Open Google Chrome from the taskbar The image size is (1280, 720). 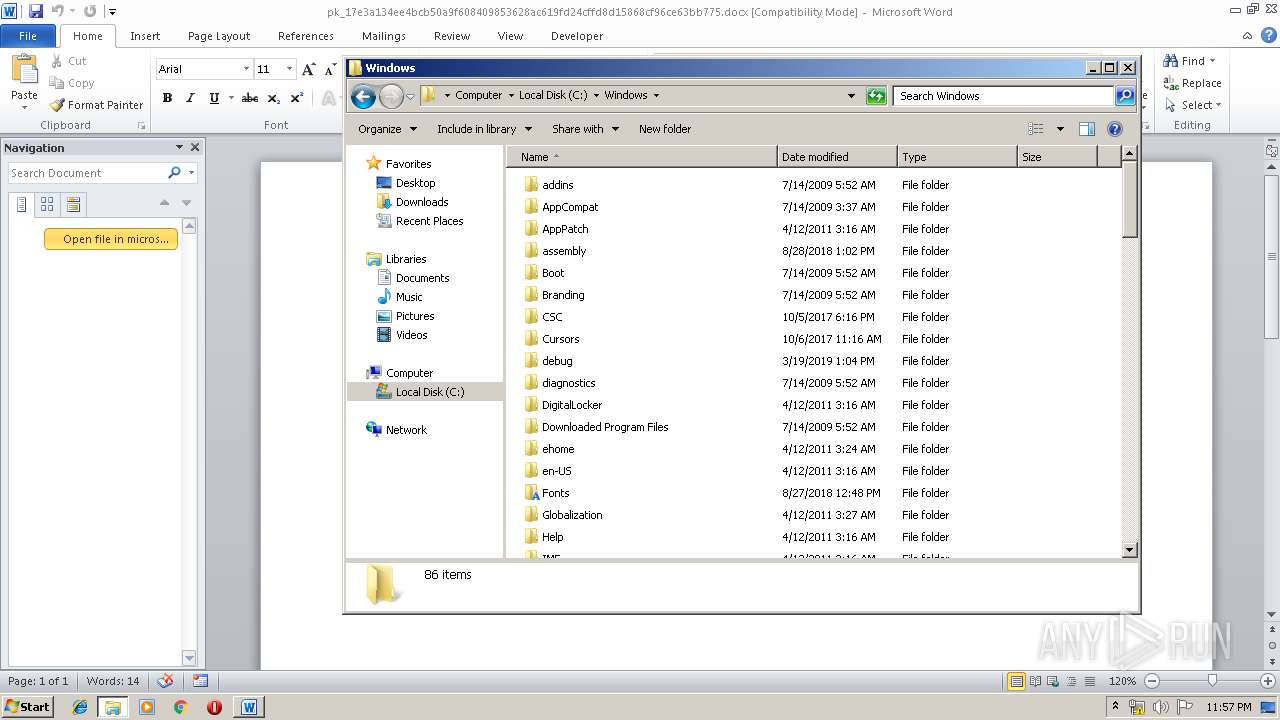180,706
